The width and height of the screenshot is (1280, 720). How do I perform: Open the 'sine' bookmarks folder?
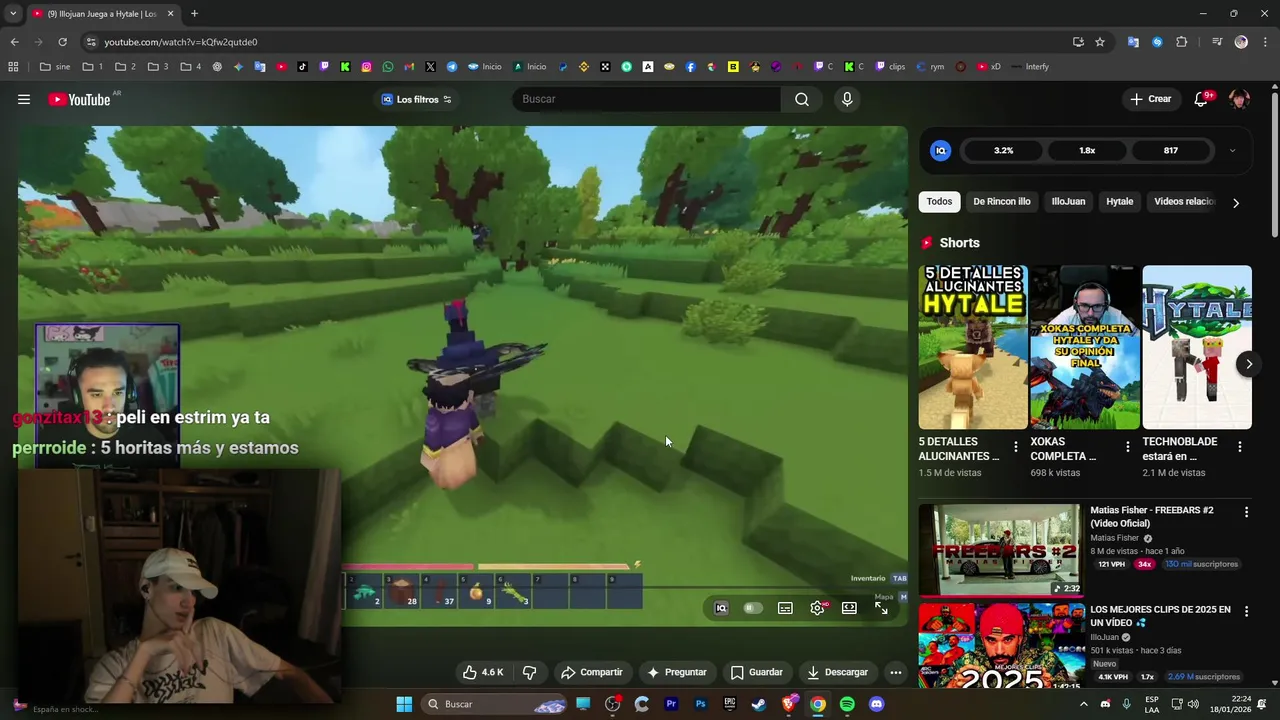pos(55,67)
